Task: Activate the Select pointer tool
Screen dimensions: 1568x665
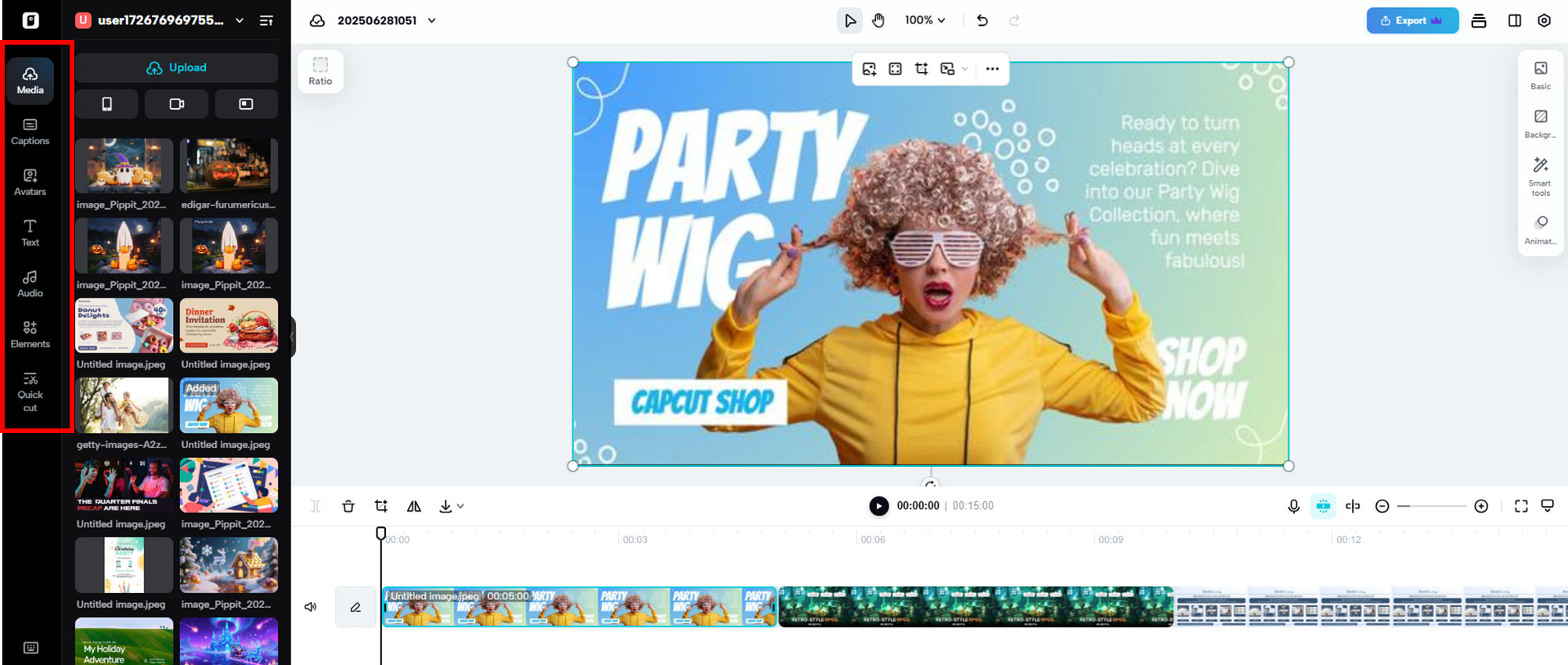Action: point(849,20)
